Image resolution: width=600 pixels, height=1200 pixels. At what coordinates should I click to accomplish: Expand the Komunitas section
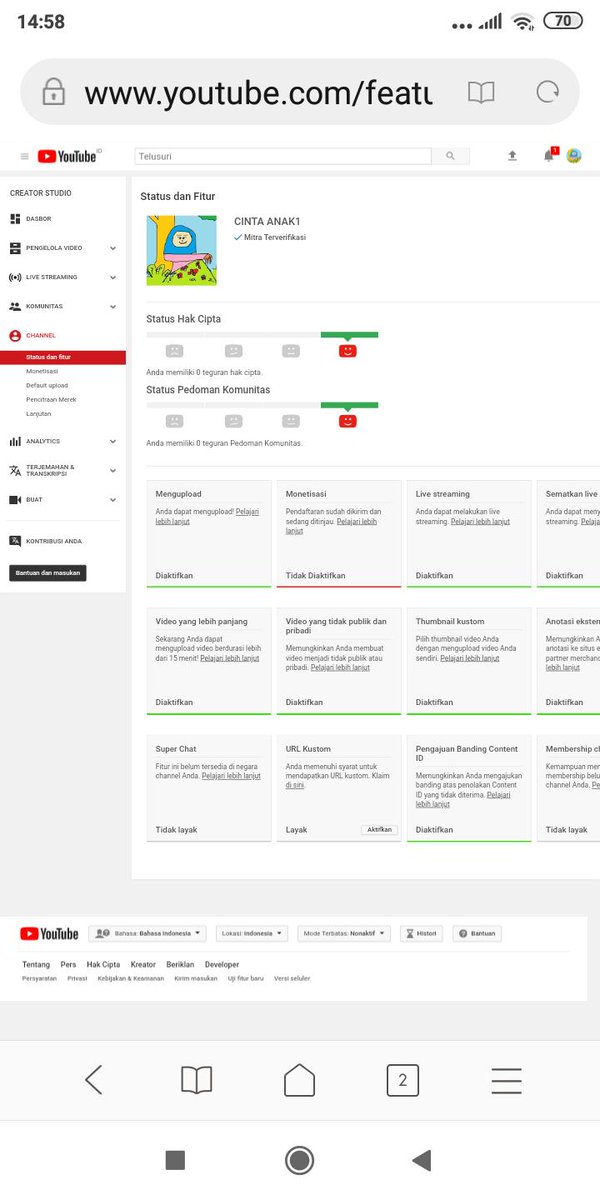pos(113,306)
